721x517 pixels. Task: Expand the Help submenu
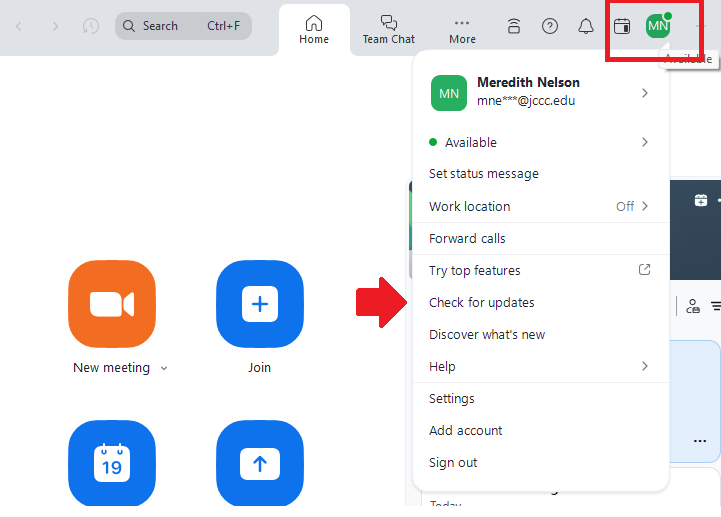(541, 366)
